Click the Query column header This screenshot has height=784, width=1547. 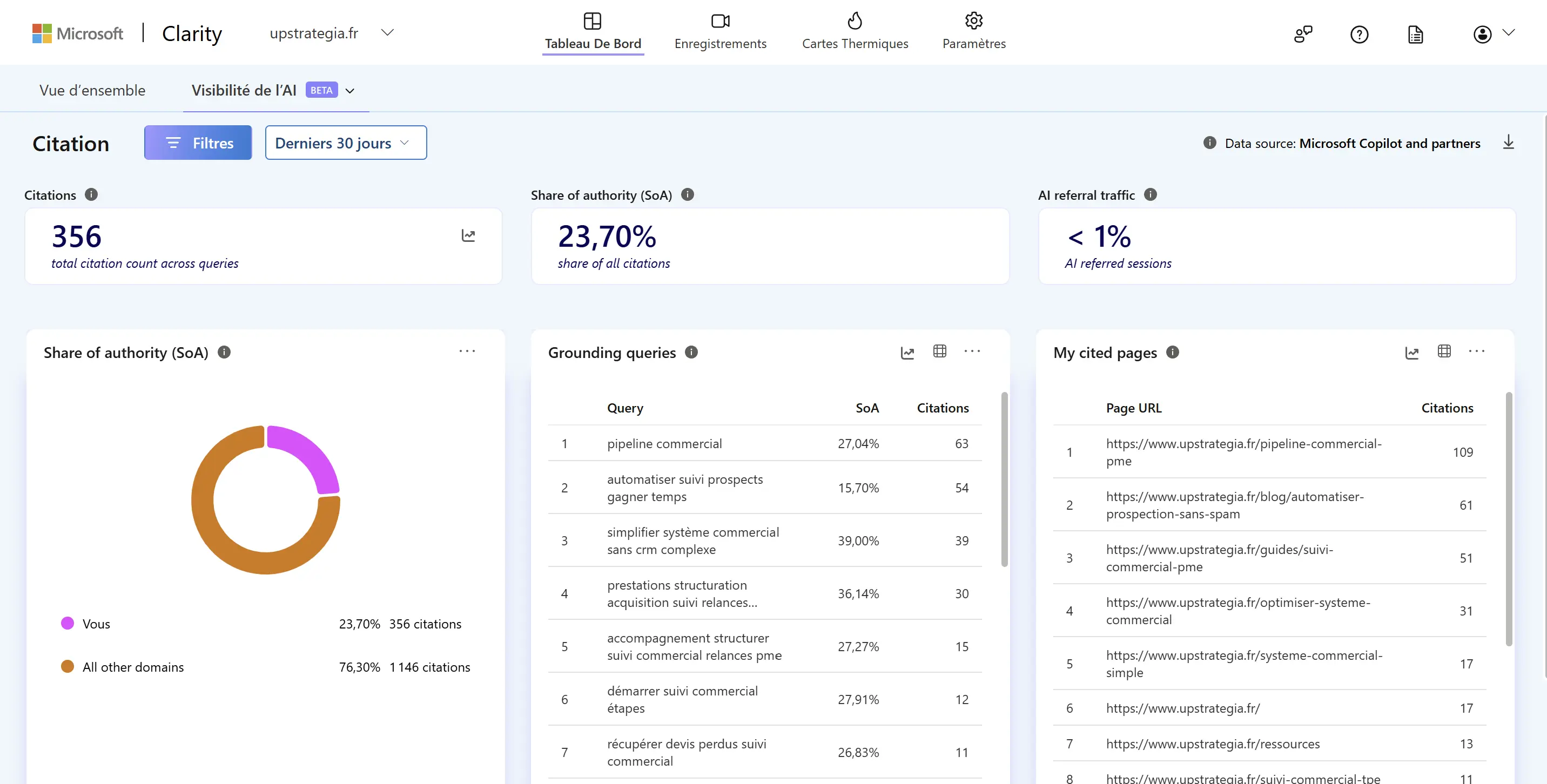[x=624, y=408]
